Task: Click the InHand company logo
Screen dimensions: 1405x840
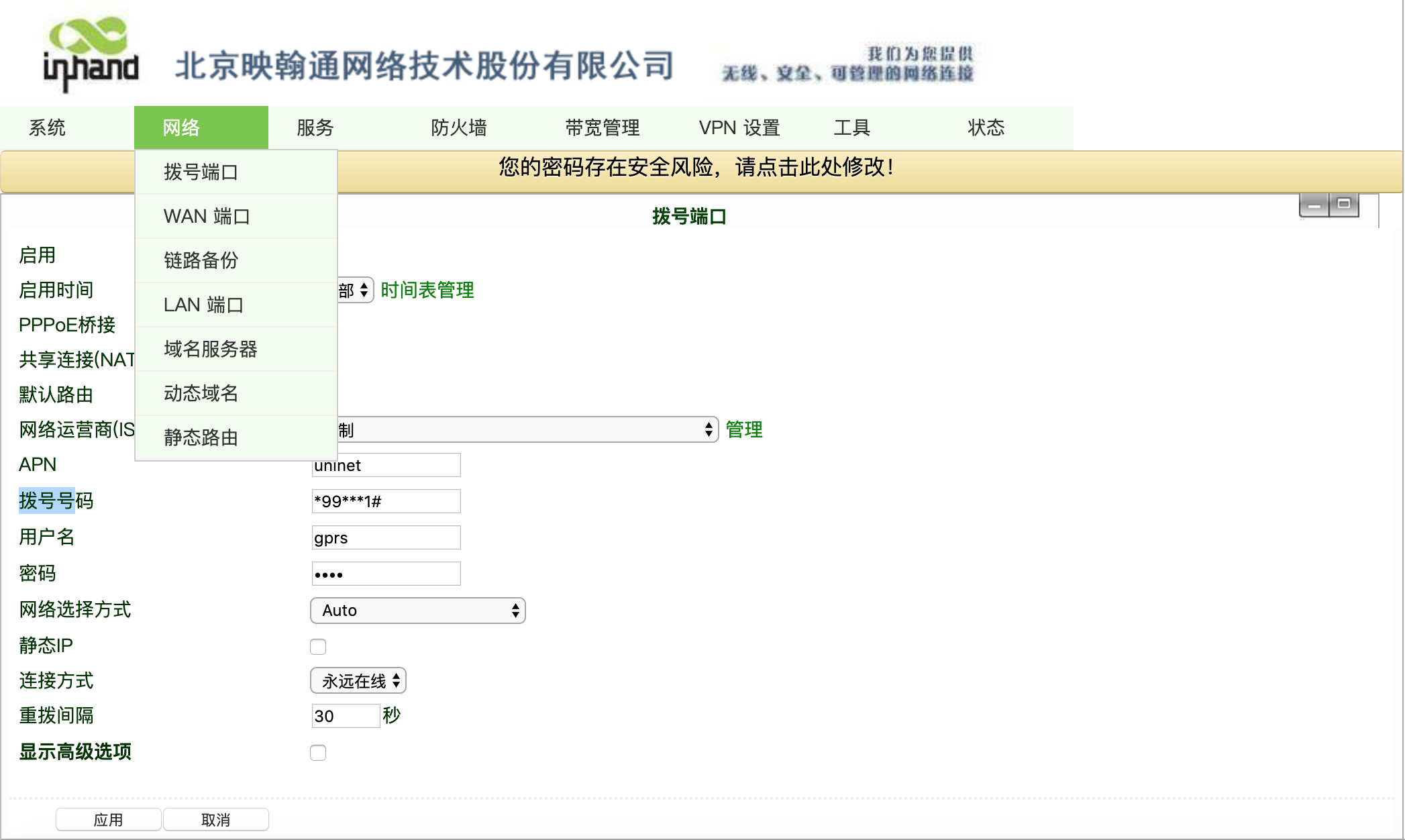Action: pos(91,54)
